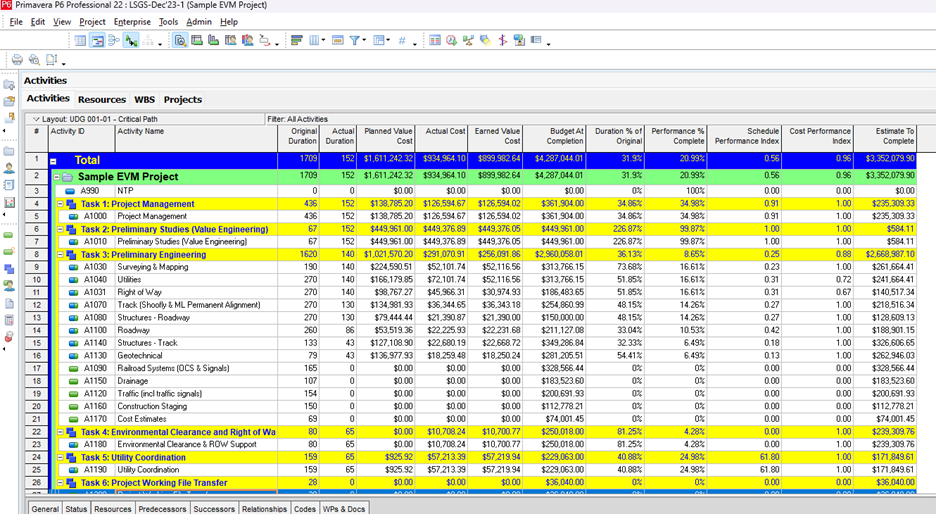Collapse Task 1: Project Management group
The height and width of the screenshot is (514, 936).
click(x=60, y=204)
